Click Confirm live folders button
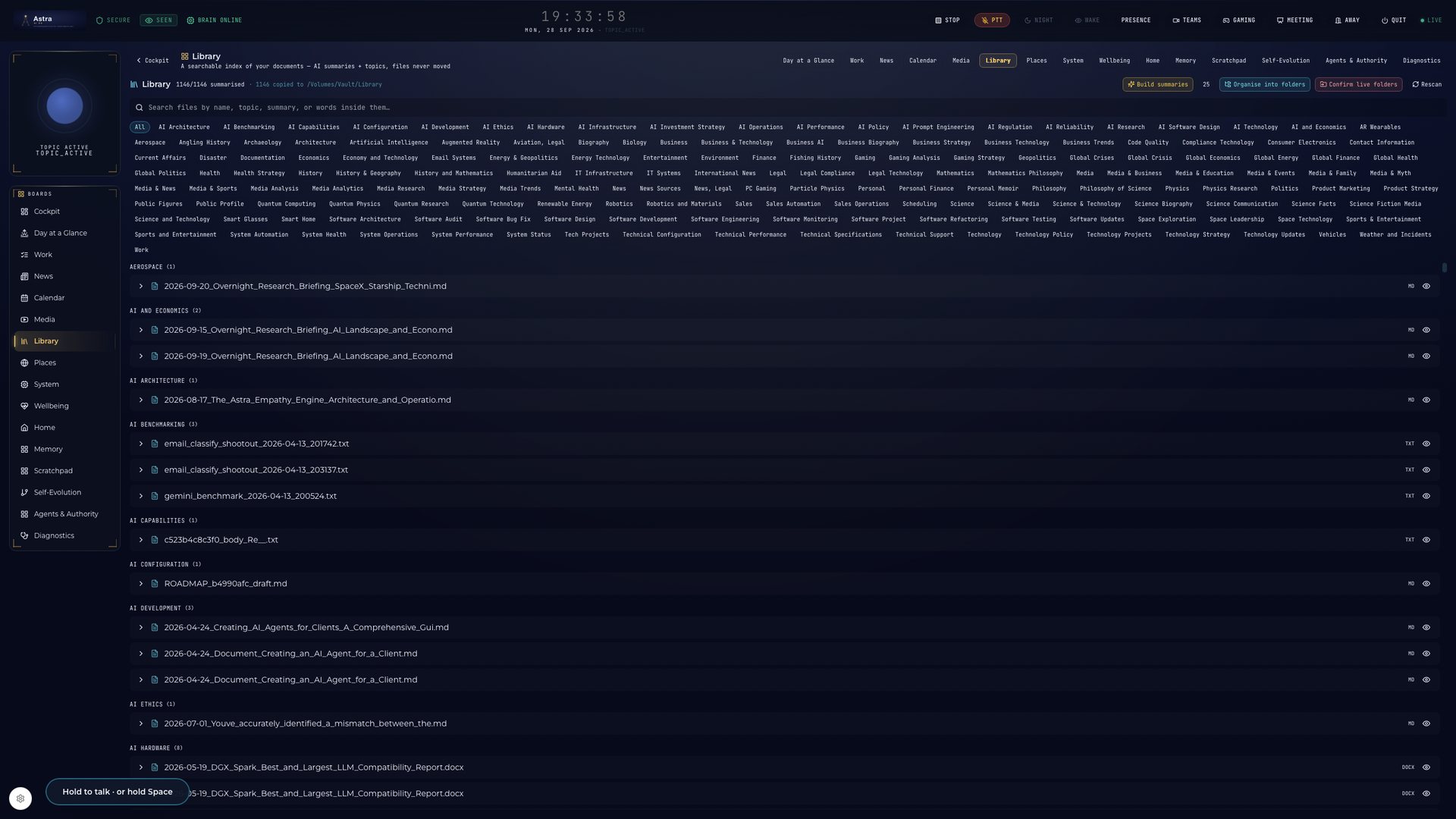 (x=1358, y=85)
